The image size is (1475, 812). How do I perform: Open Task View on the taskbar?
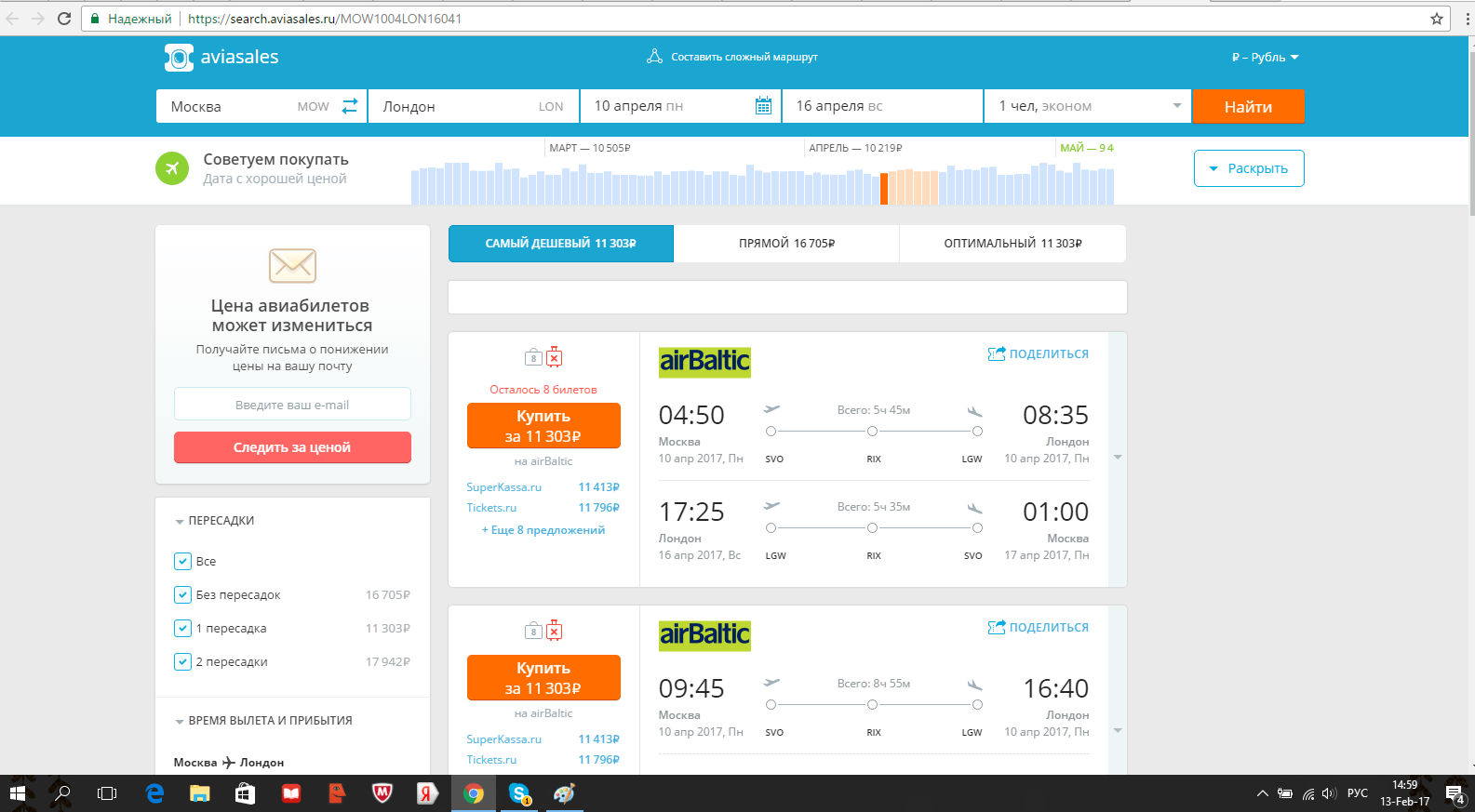(107, 793)
